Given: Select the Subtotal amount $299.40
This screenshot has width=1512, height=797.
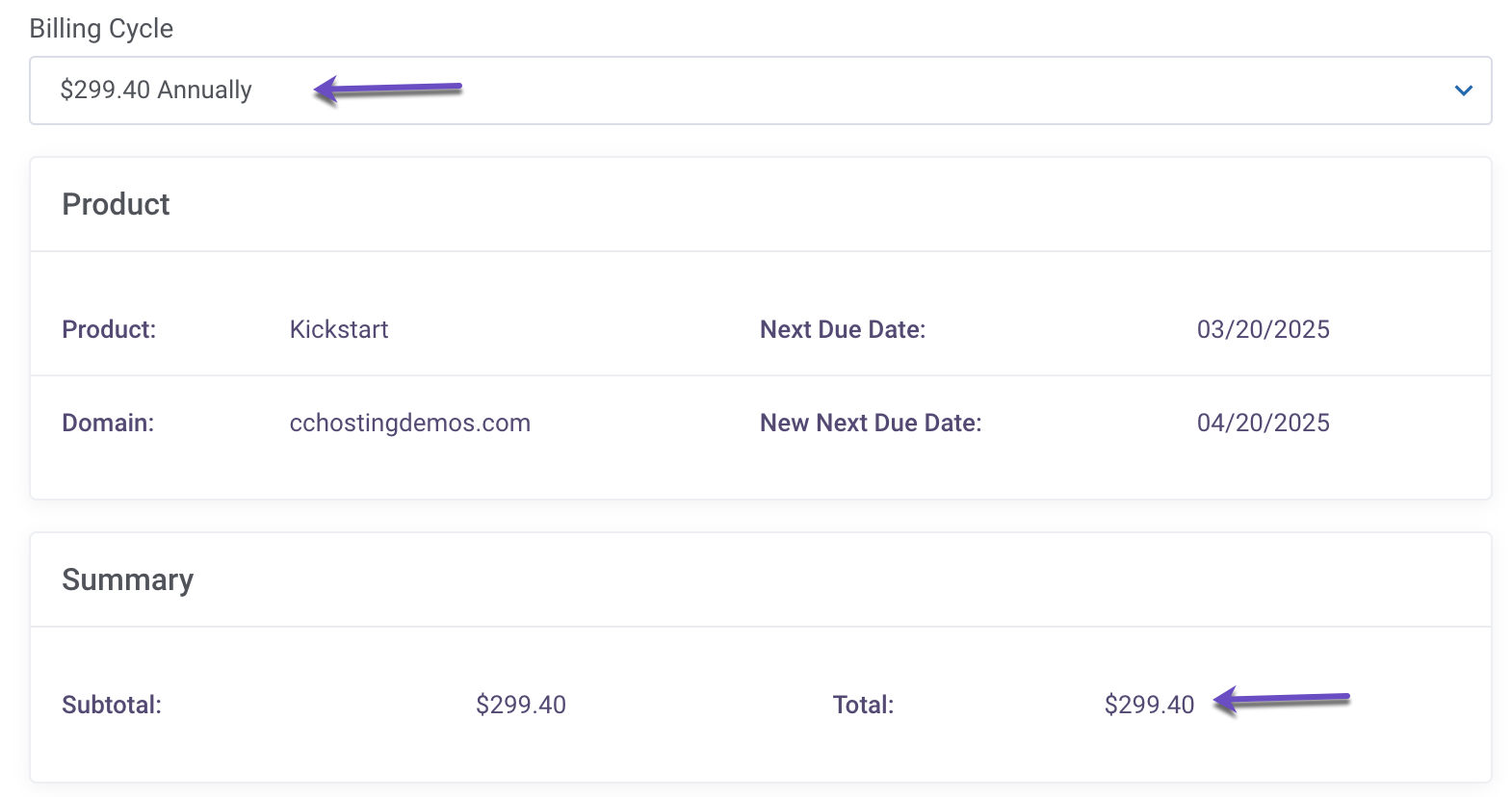Looking at the screenshot, I should click(520, 705).
